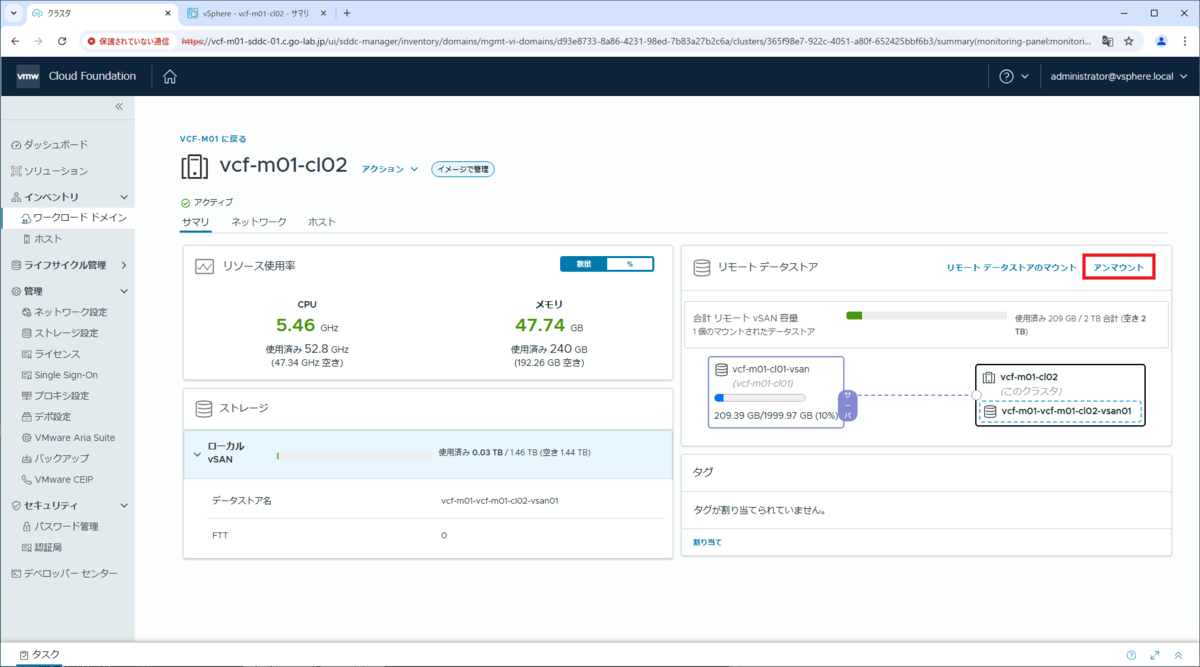Click the tab search dropdown arrow in Chrome
1200x667 pixels.
[x=13, y=13]
